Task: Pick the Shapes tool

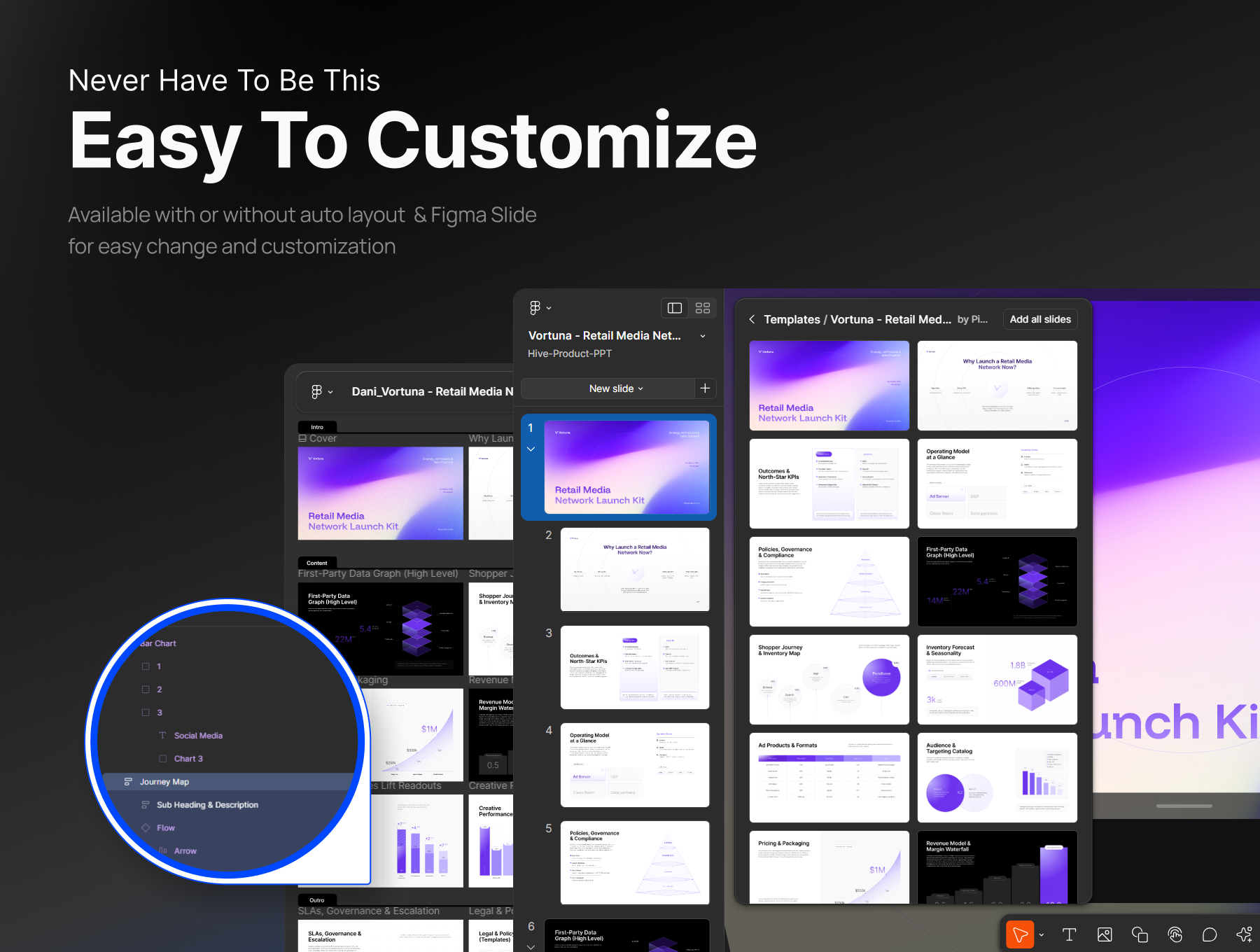Action: click(x=1140, y=934)
